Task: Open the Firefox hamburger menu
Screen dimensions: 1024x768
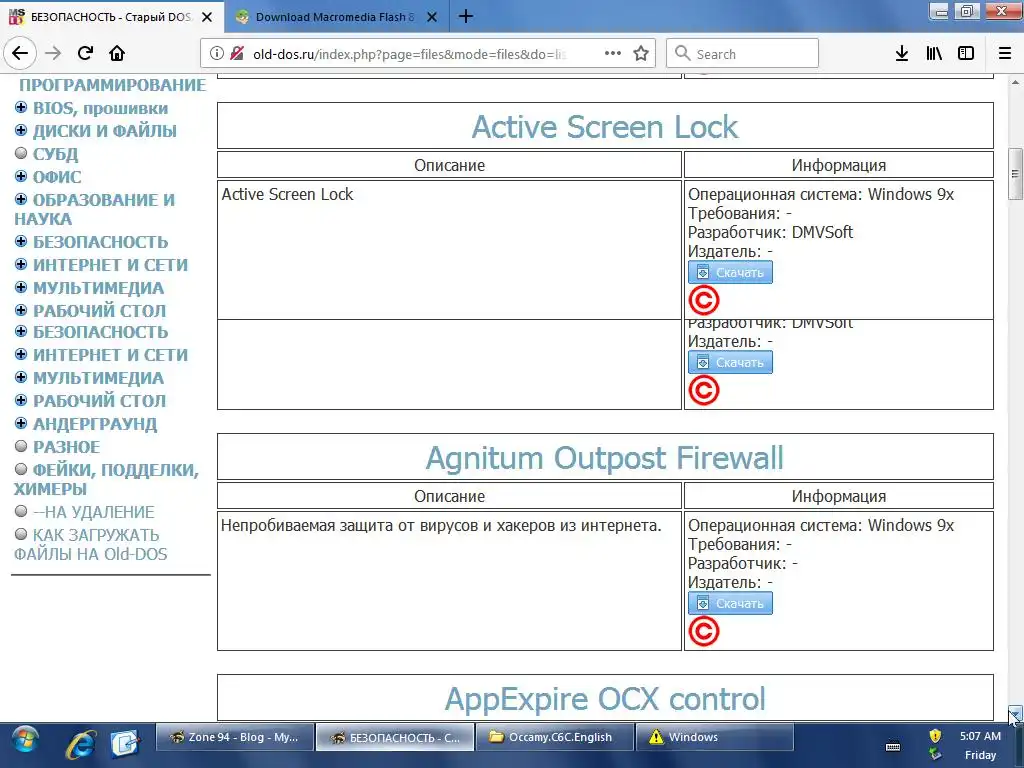Action: tap(1005, 54)
